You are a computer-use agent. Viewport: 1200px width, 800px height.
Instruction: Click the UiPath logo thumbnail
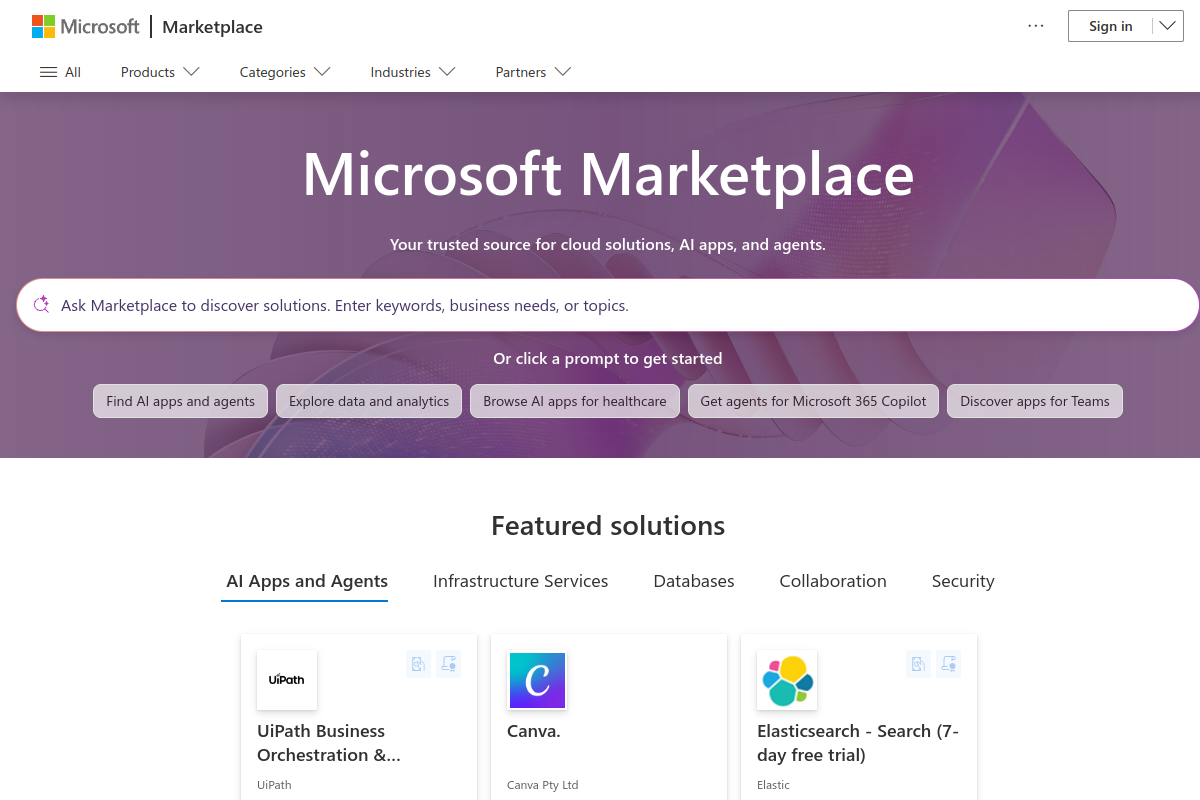coord(287,680)
